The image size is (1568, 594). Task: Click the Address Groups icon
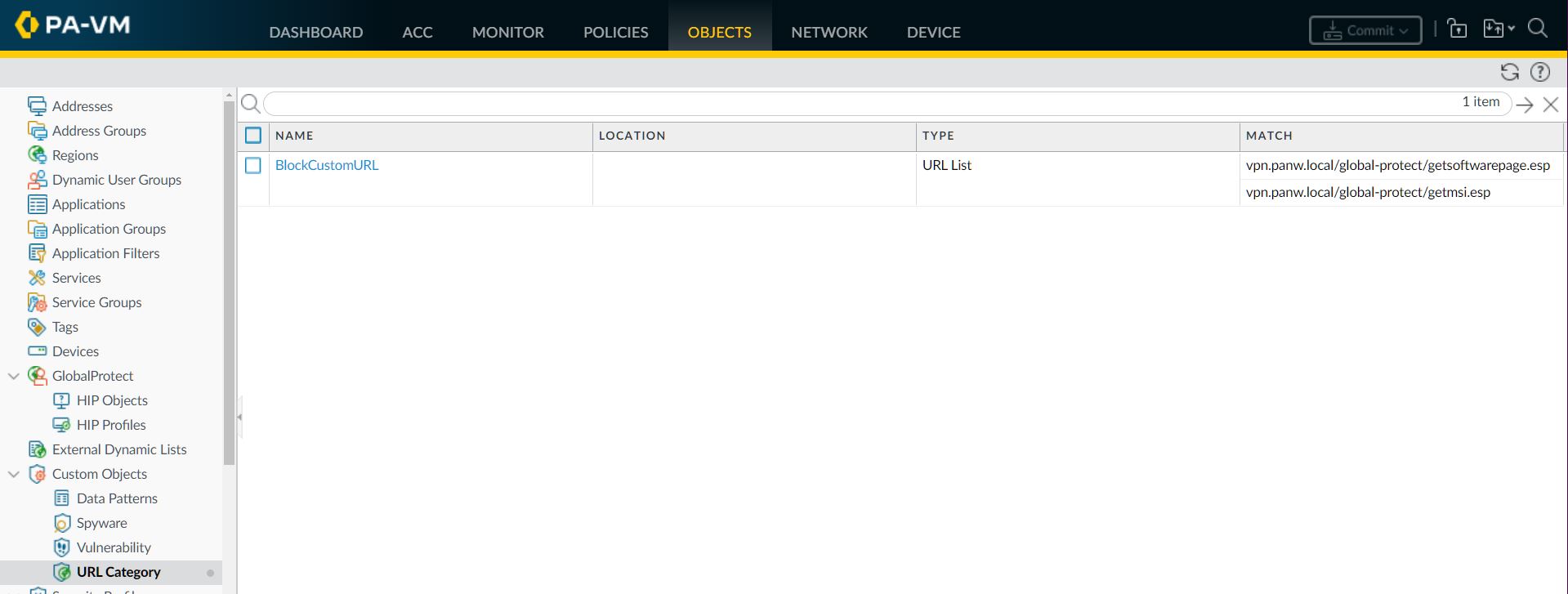(37, 131)
